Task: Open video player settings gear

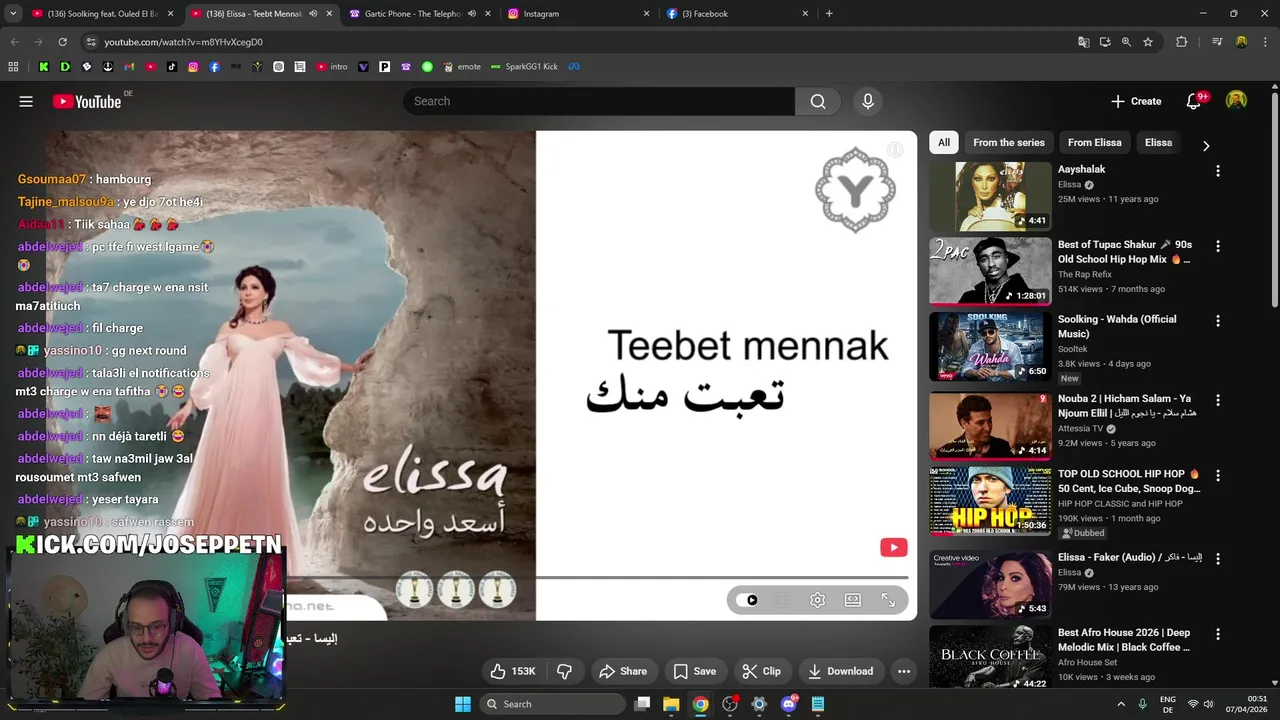Action: click(817, 600)
